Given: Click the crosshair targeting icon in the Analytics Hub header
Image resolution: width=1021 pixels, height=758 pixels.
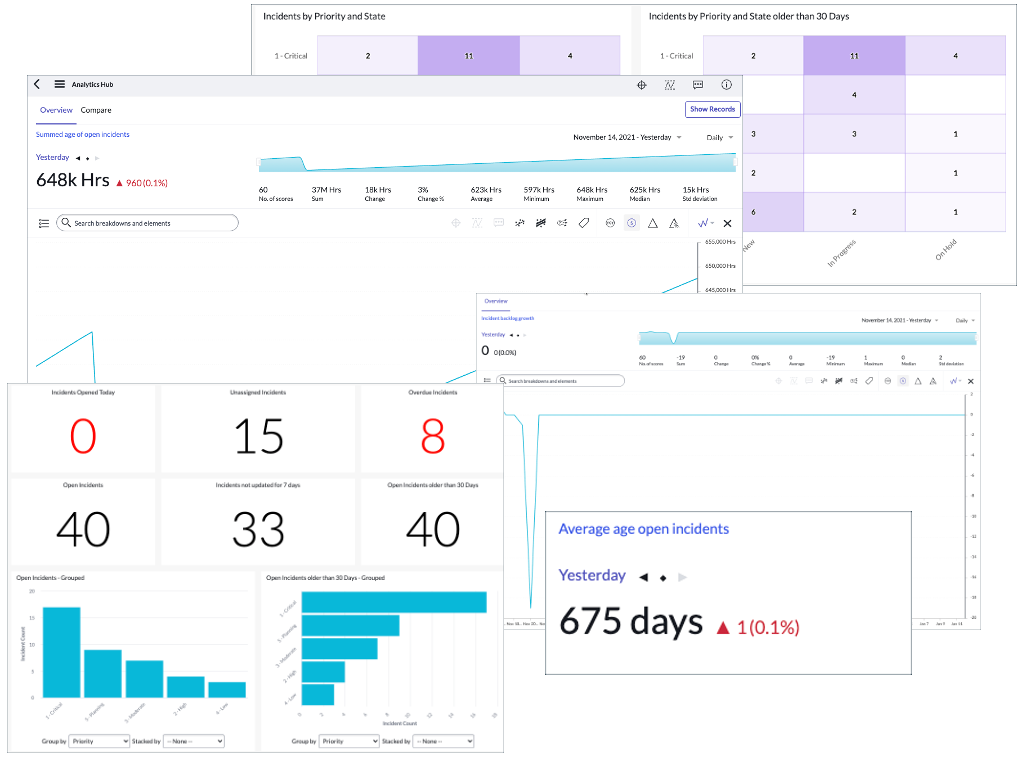Looking at the screenshot, I should (x=642, y=85).
